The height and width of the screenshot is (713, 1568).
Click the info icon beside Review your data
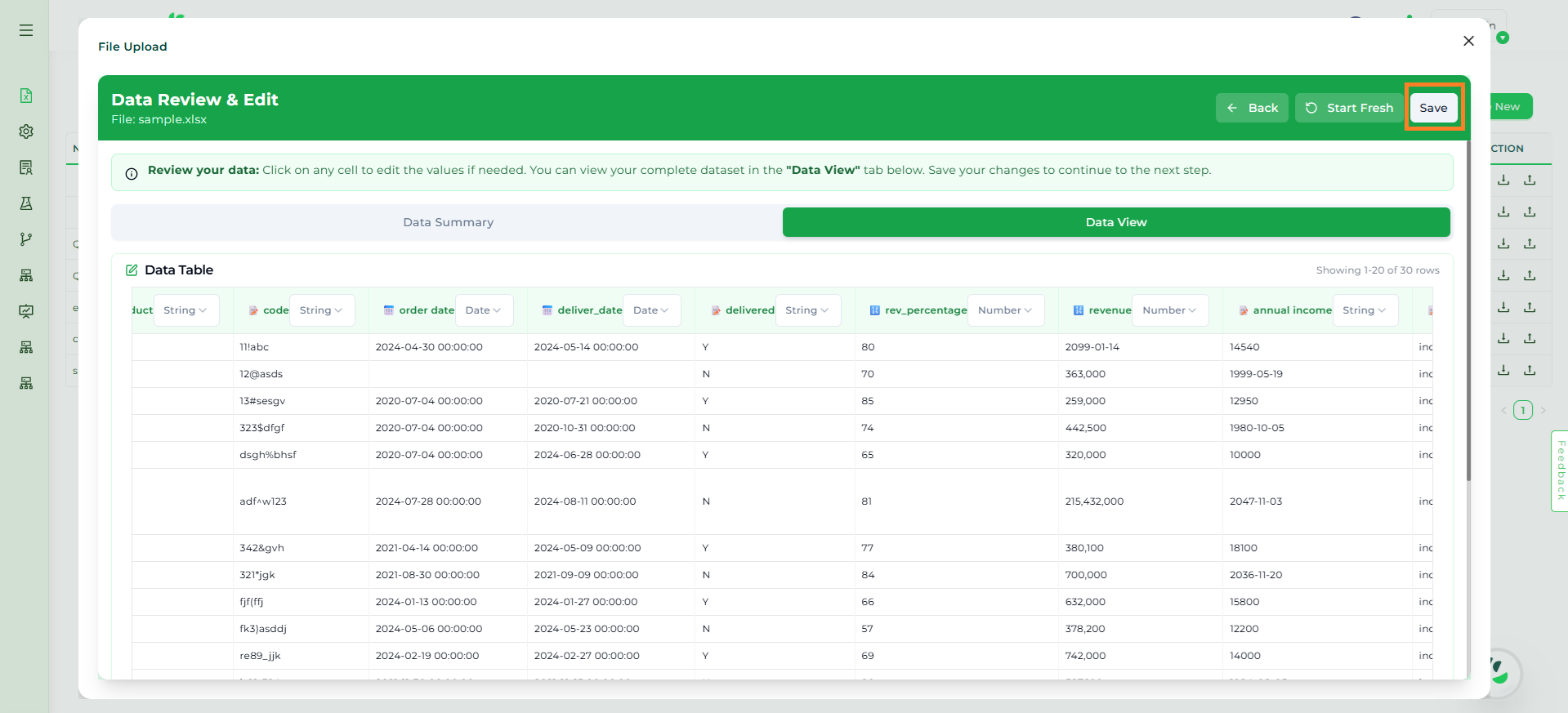point(132,174)
